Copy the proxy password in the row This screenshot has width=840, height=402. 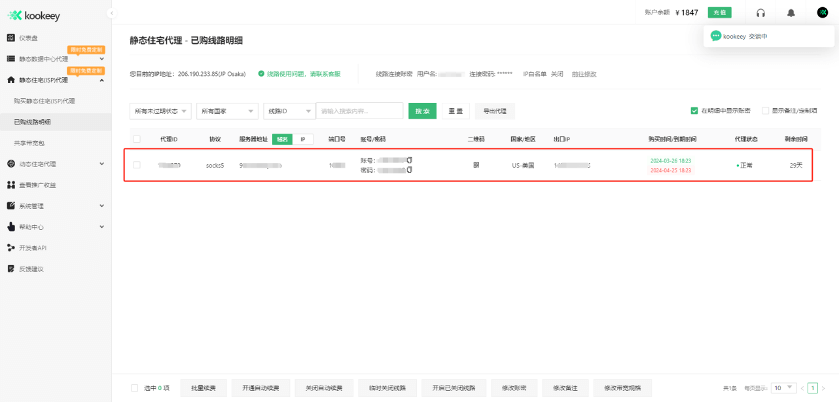point(409,169)
